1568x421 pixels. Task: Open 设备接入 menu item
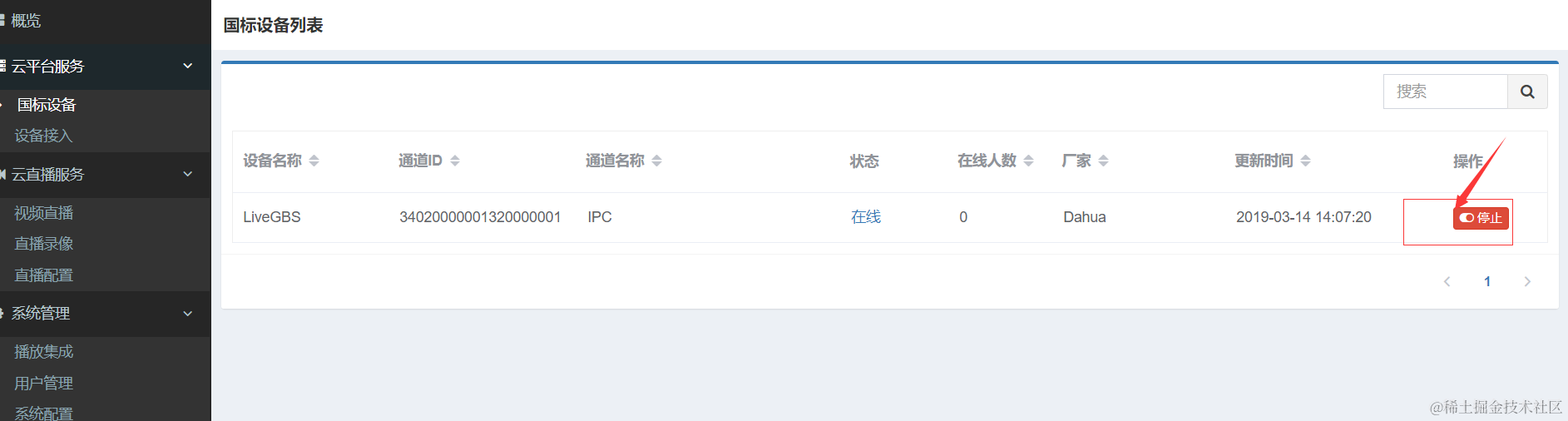pos(43,136)
